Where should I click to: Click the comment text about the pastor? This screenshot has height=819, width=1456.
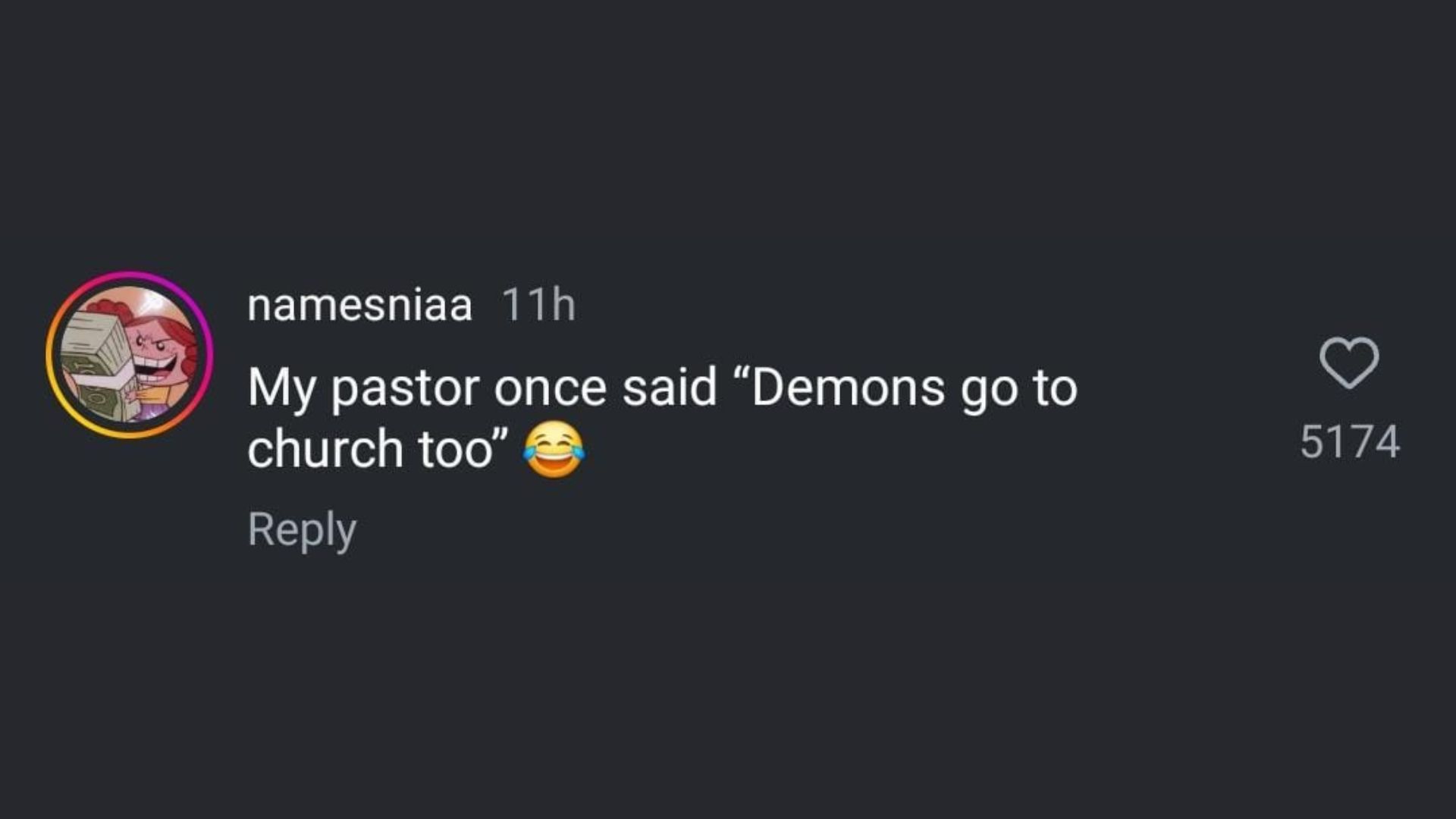(661, 388)
